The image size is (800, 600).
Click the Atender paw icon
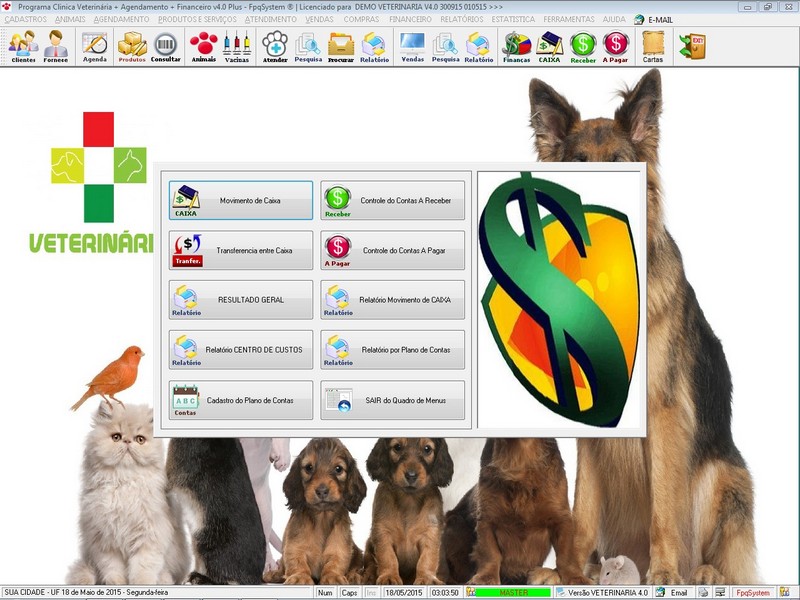point(275,46)
